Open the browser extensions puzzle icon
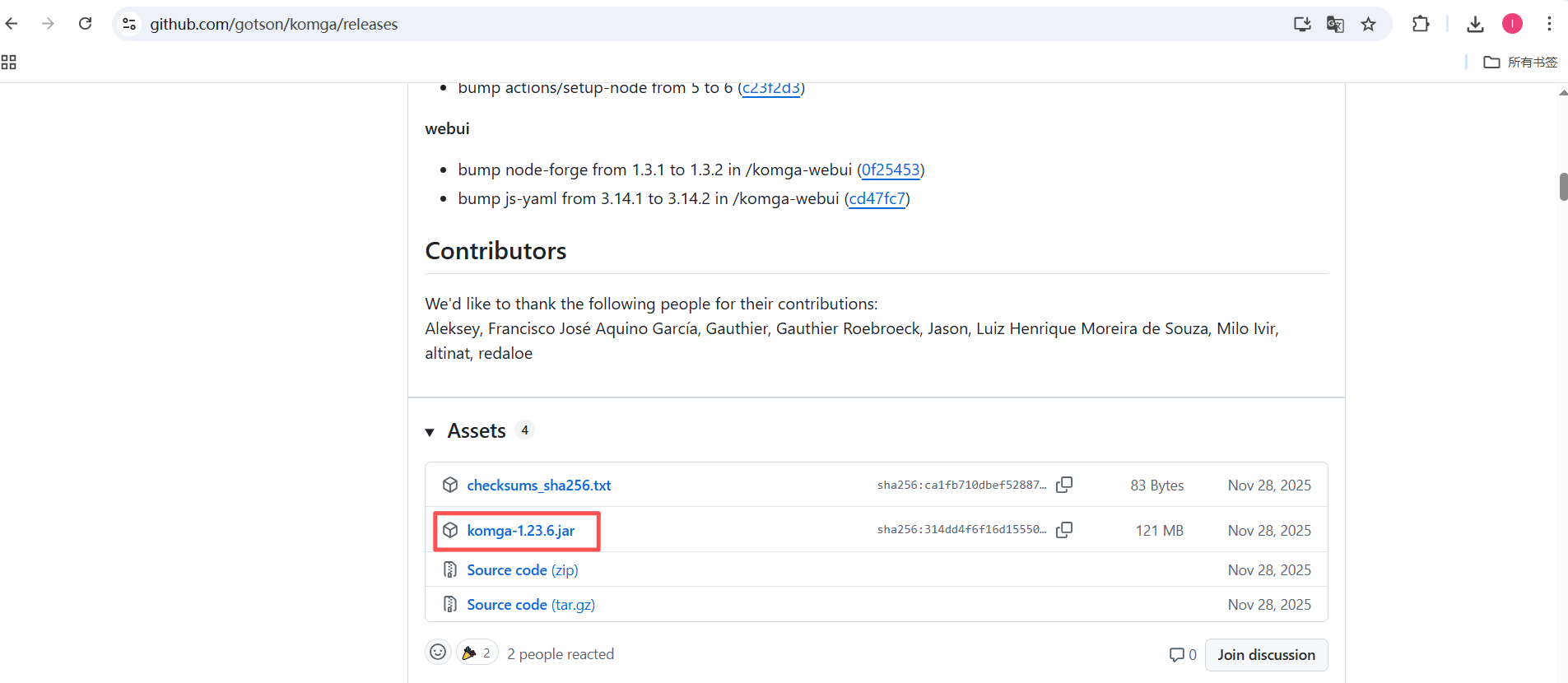Screen dimensions: 1568x683 click(x=1421, y=24)
